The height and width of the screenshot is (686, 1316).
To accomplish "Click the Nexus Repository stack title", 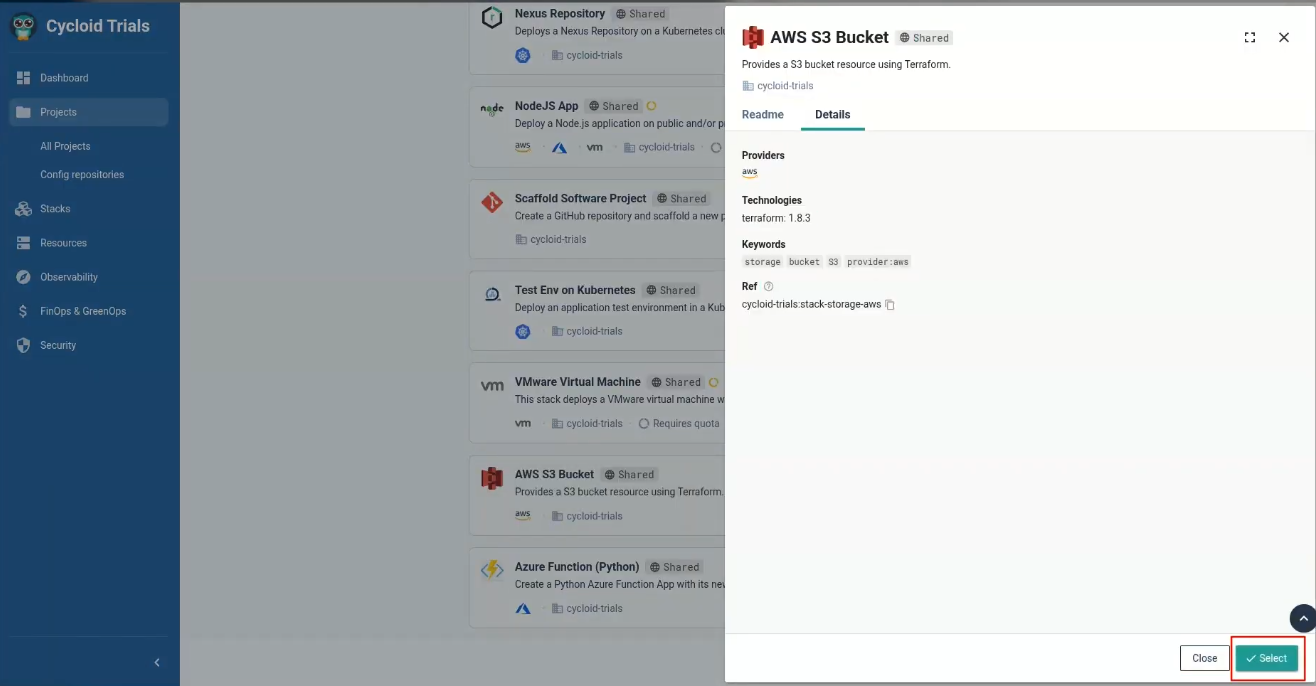I will pyautogui.click(x=560, y=14).
